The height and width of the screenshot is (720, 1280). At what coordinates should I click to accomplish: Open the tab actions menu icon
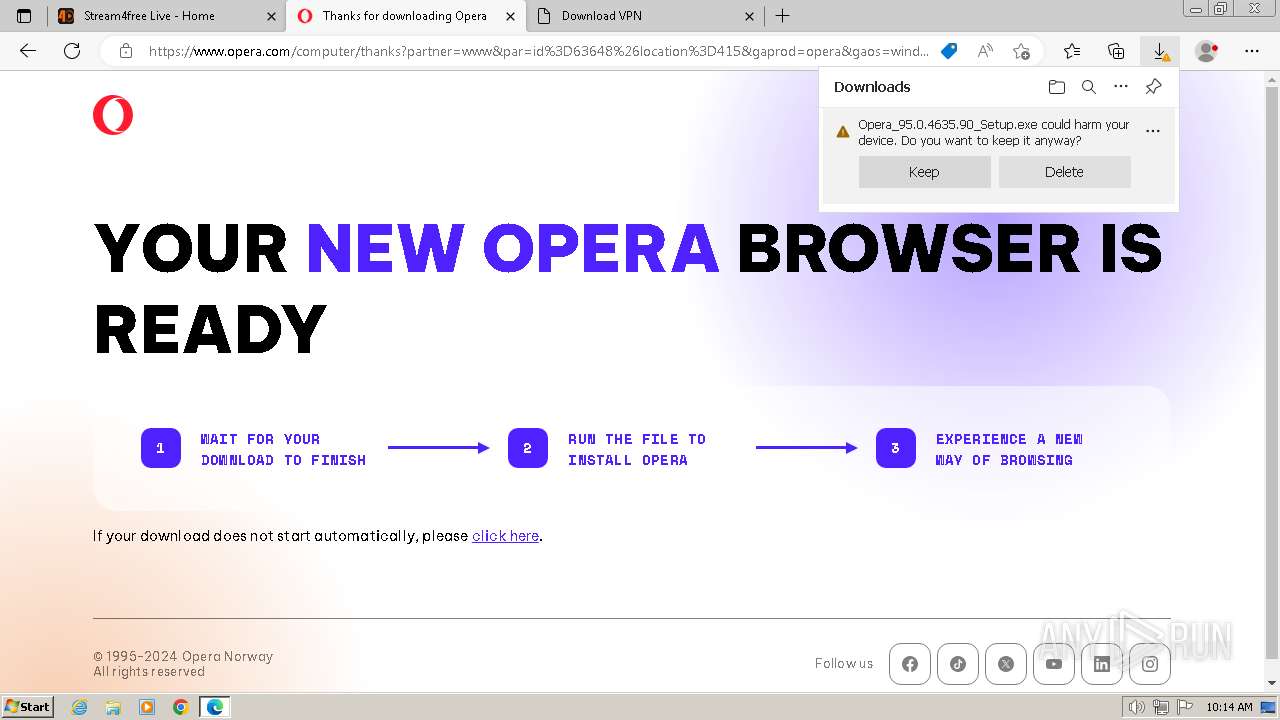[x=24, y=16]
